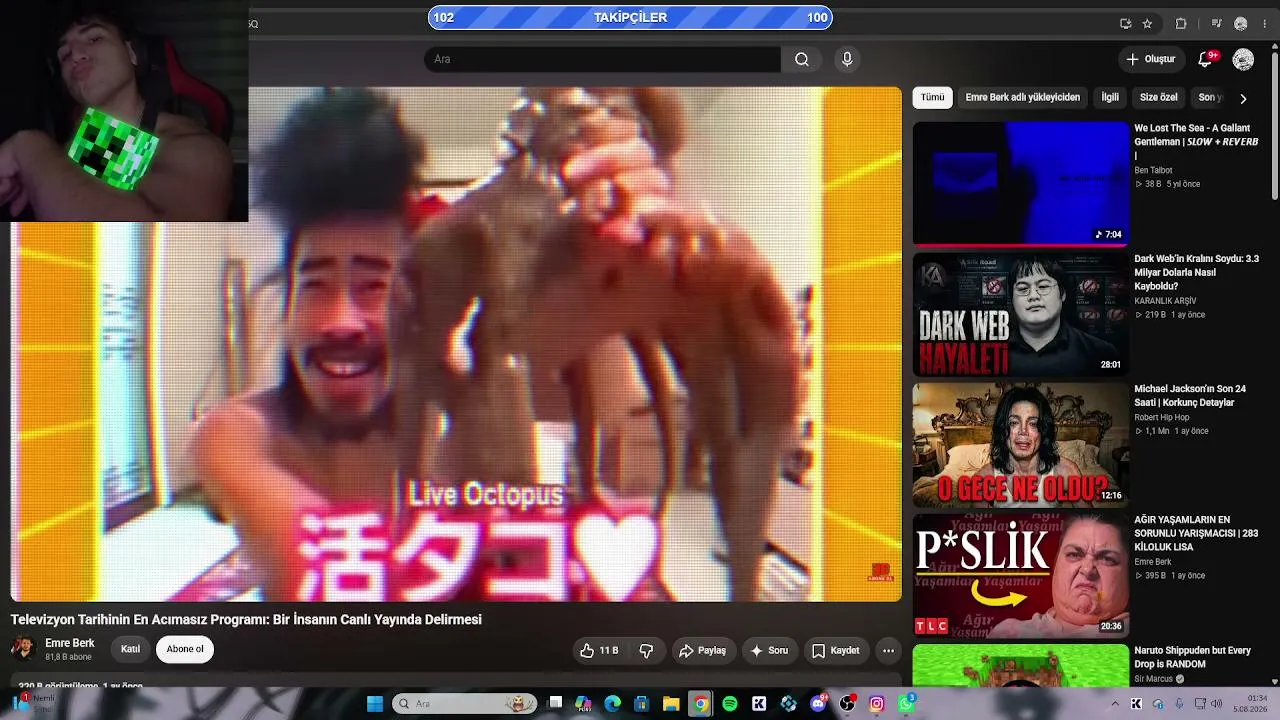Viewport: 1280px width, 720px height.
Task: Click the Google Chrome taskbar icon
Action: pos(701,704)
